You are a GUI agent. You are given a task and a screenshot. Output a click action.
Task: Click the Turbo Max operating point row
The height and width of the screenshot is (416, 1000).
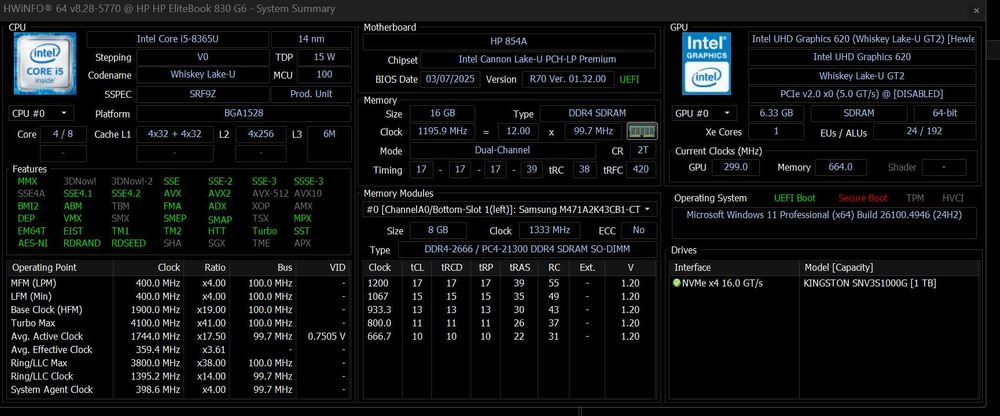179,323
